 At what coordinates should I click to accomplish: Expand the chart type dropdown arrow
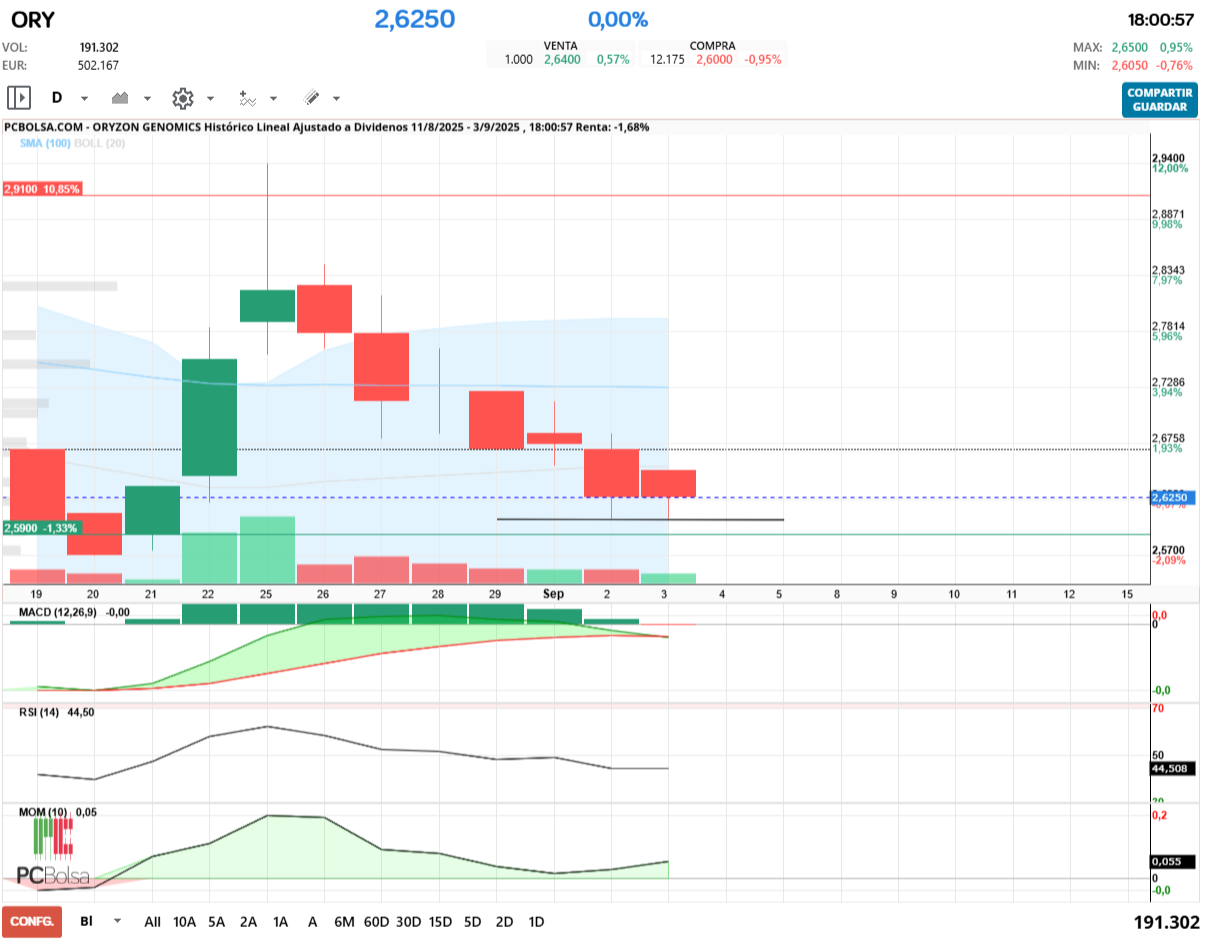click(x=147, y=99)
